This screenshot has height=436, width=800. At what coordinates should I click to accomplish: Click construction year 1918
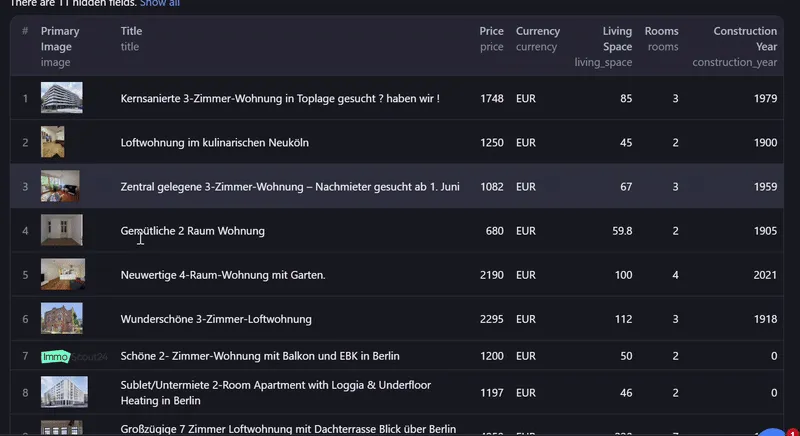click(x=765, y=319)
